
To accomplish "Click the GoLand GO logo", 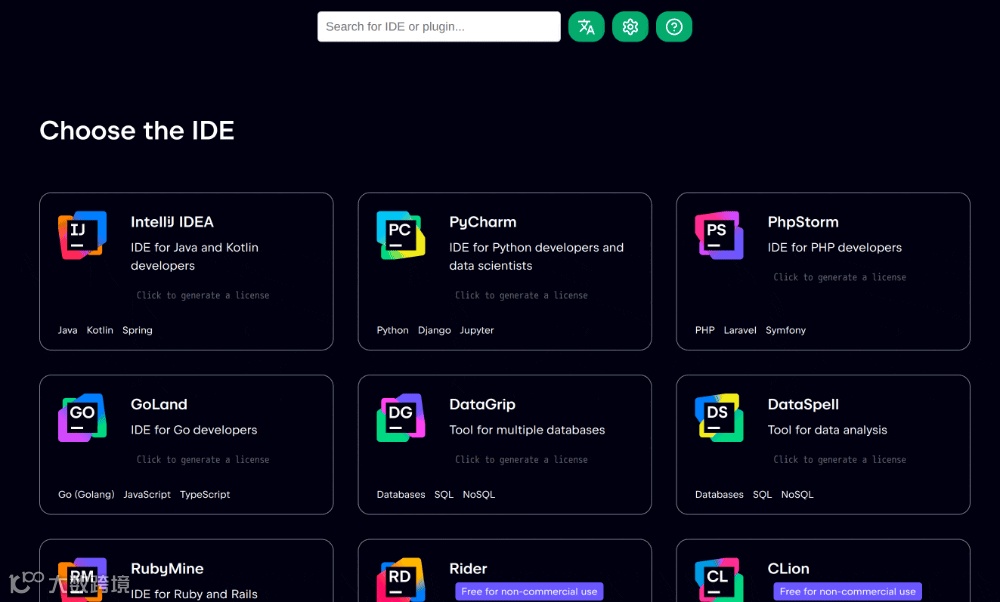I will coord(82,418).
